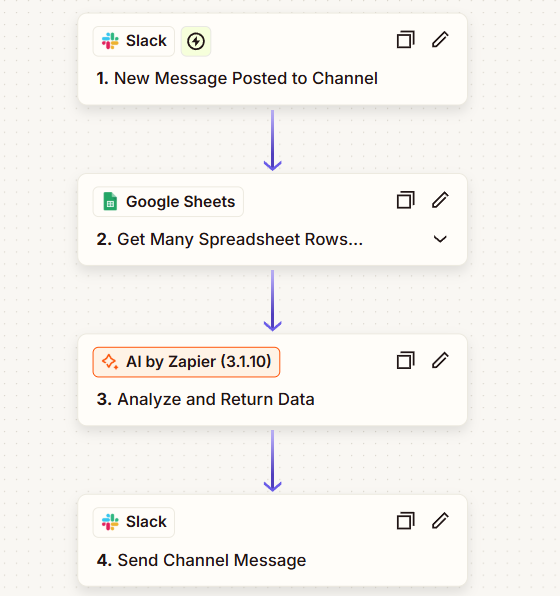Edit the Send Channel Message step
This screenshot has height=596, width=560.
(x=440, y=521)
